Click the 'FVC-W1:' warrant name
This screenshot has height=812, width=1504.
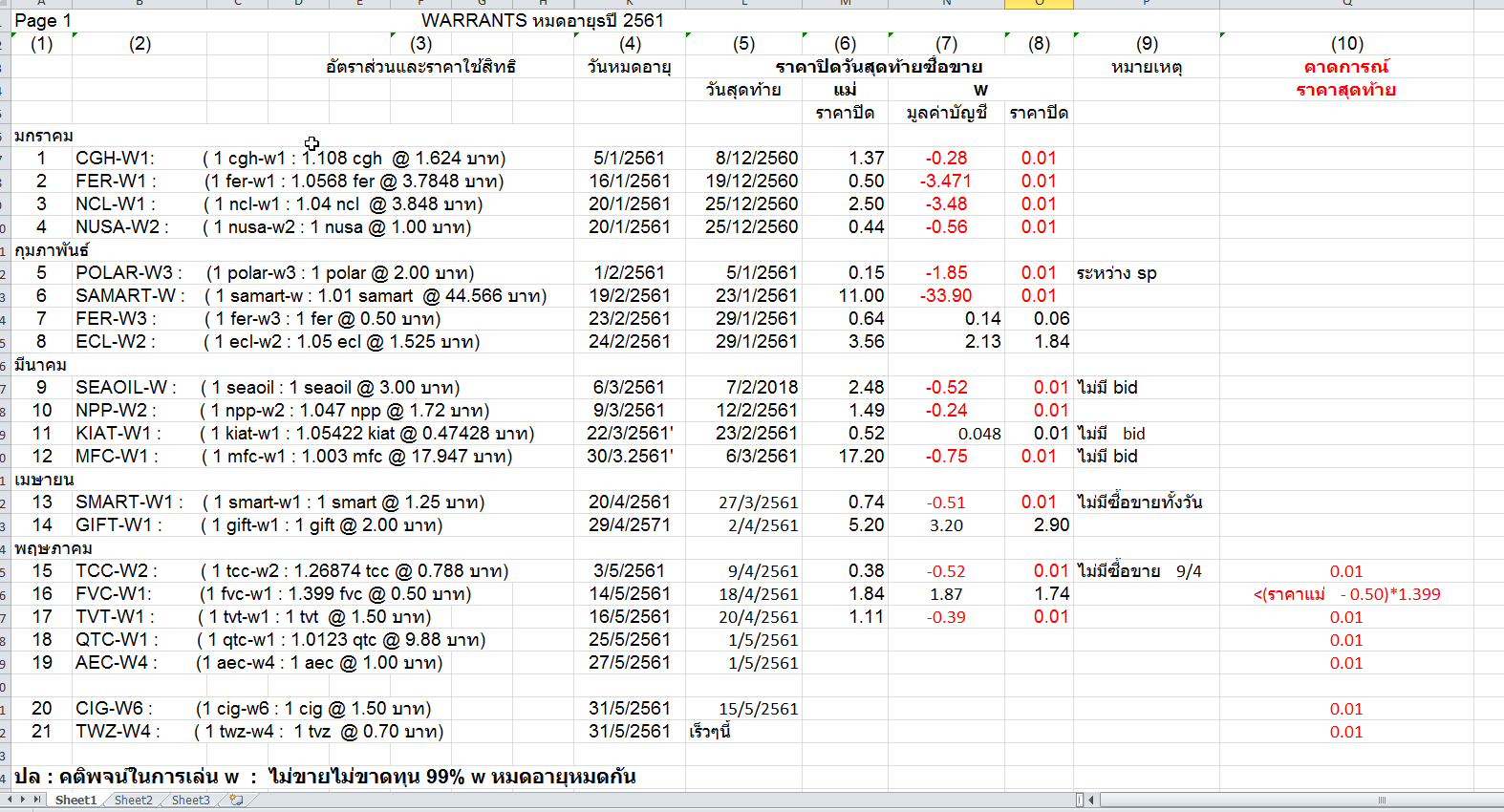coord(114,593)
